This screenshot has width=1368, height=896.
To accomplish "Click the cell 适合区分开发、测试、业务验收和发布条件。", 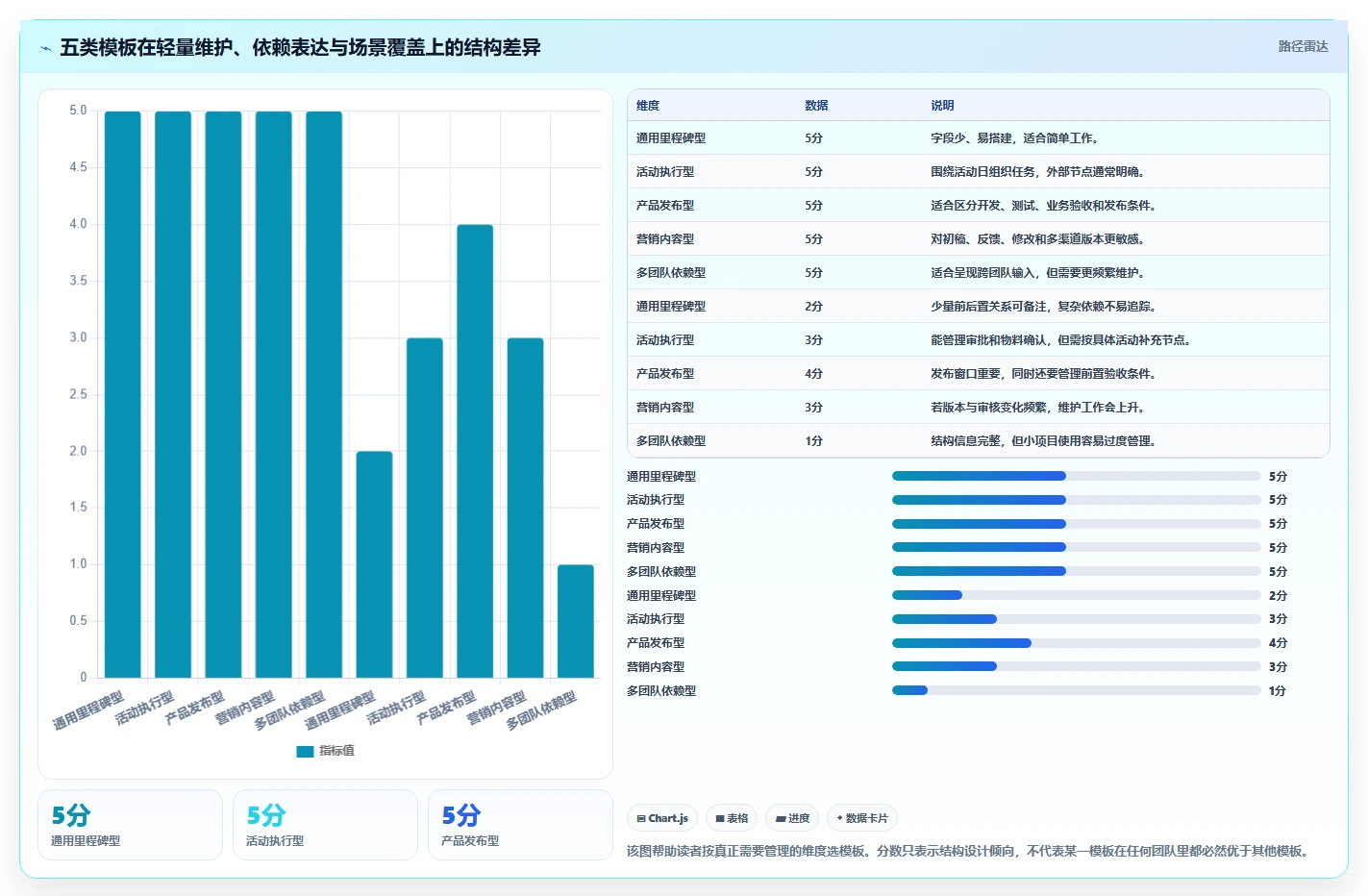I will (1043, 206).
